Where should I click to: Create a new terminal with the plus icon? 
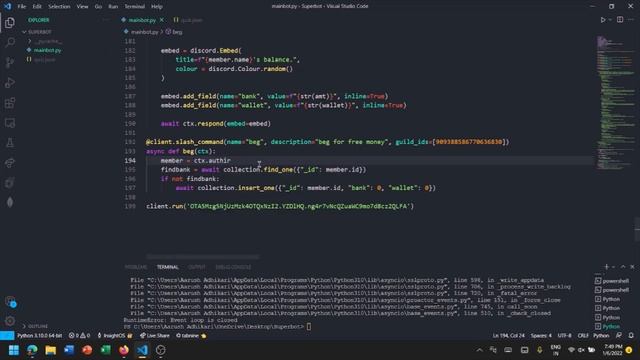[x=607, y=267]
